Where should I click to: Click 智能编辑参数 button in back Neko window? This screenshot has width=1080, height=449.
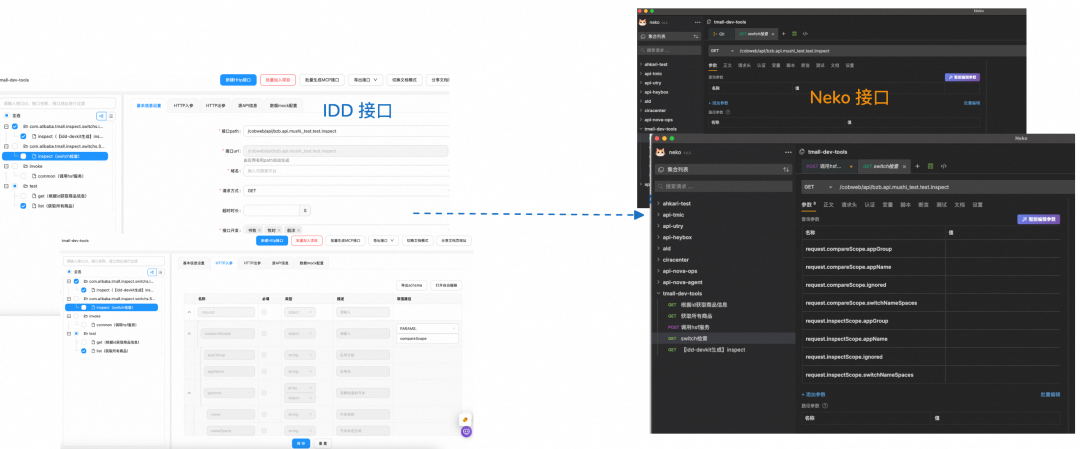(962, 78)
